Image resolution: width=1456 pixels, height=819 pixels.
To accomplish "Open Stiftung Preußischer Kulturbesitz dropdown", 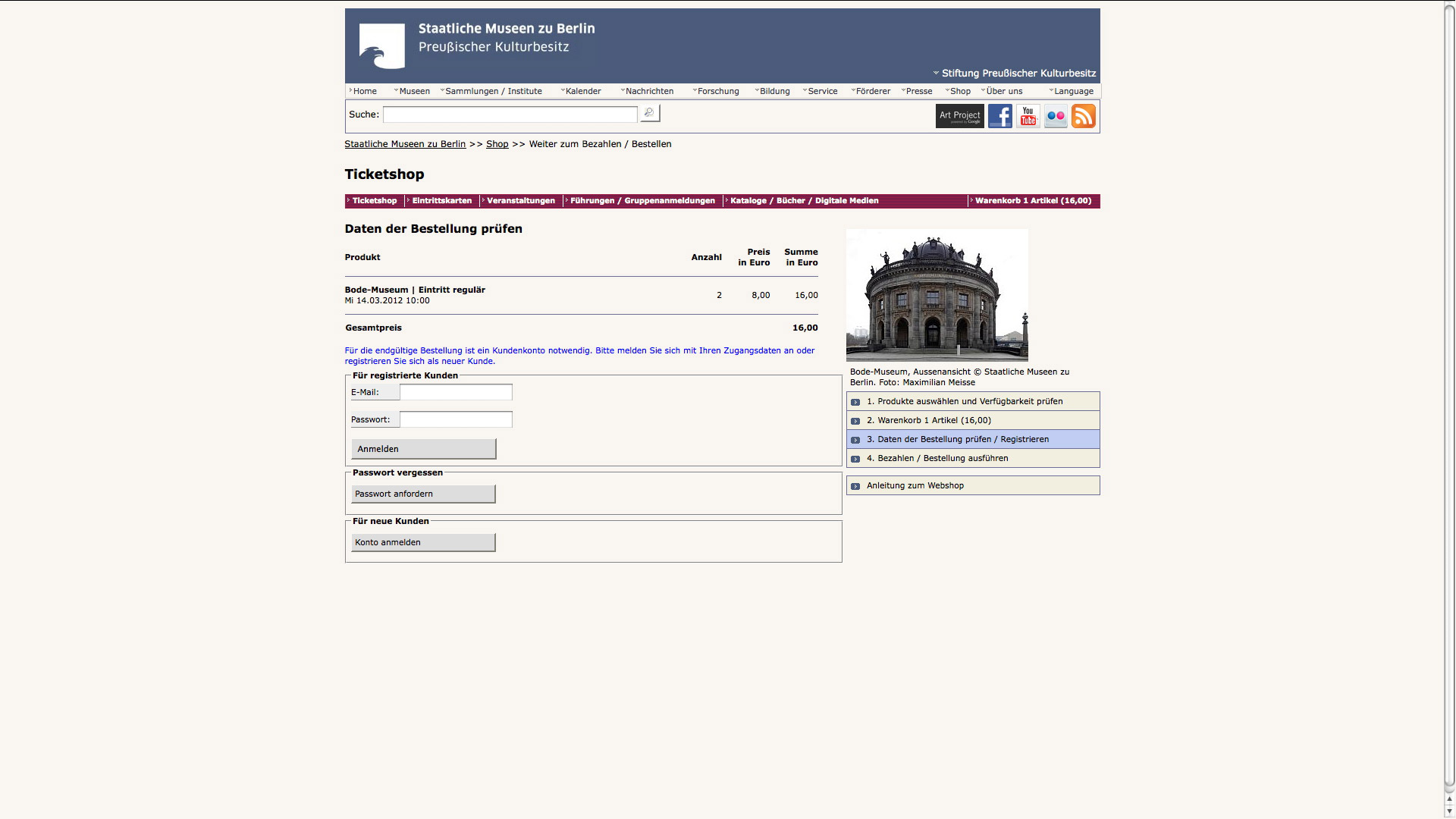I will click(1017, 74).
